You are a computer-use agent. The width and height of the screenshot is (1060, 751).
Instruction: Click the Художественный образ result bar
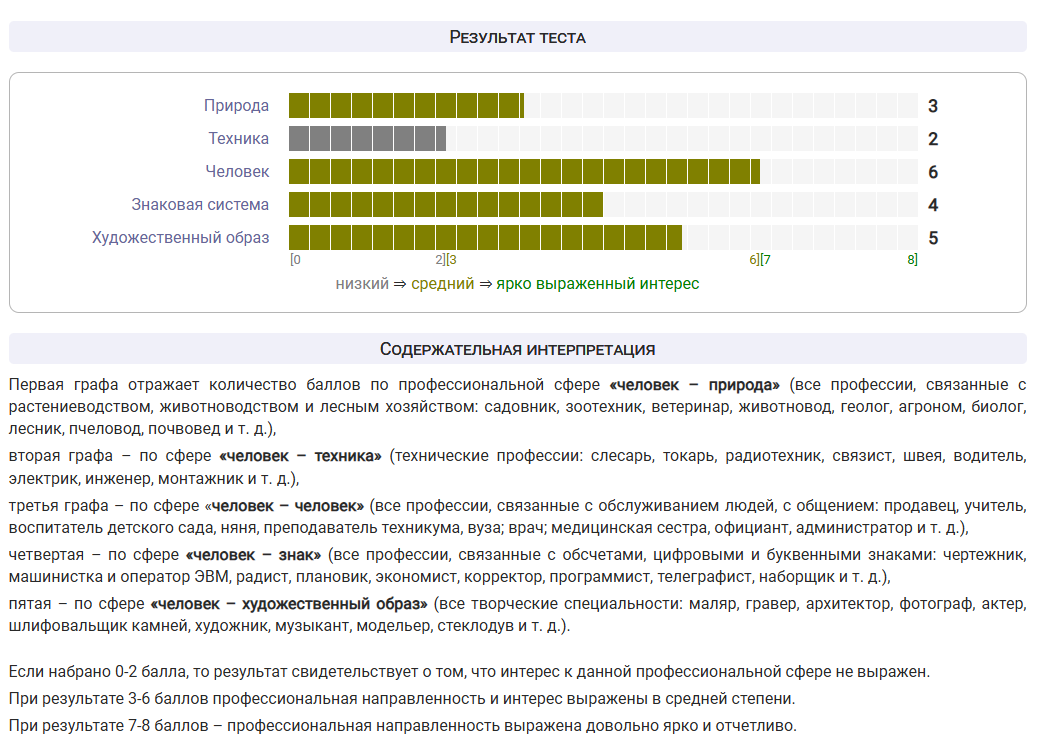coord(485,237)
